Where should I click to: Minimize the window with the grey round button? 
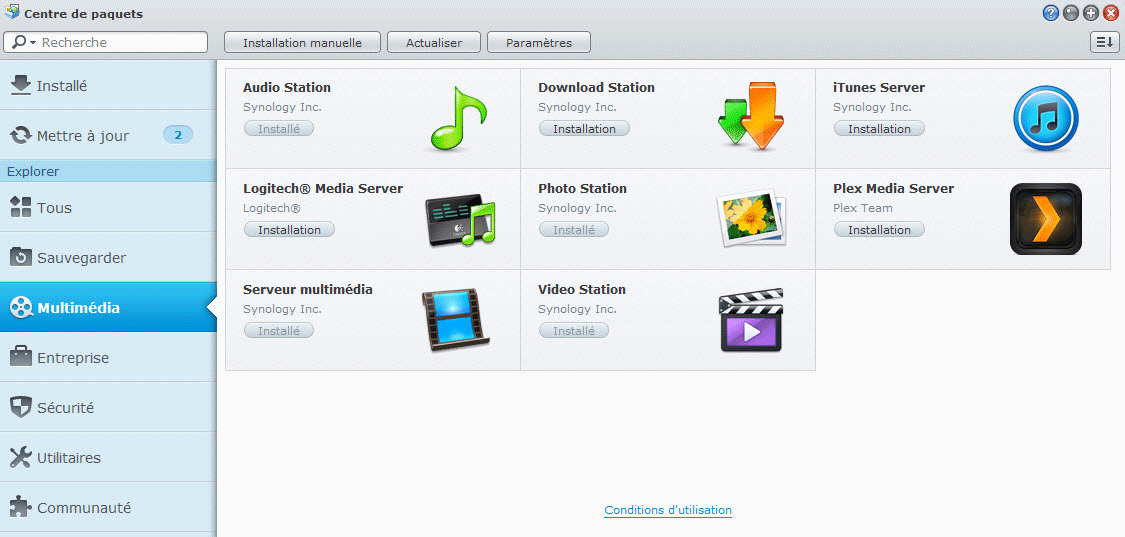[1070, 13]
